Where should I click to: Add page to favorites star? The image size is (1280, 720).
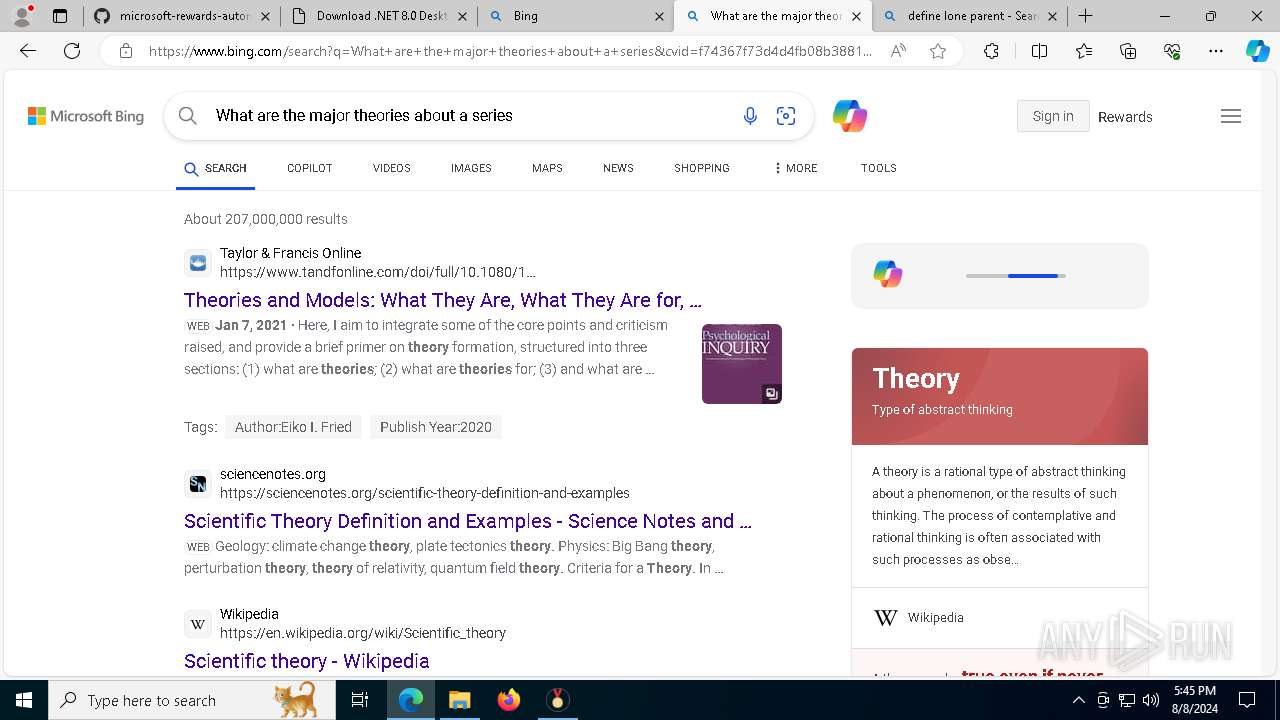point(938,51)
